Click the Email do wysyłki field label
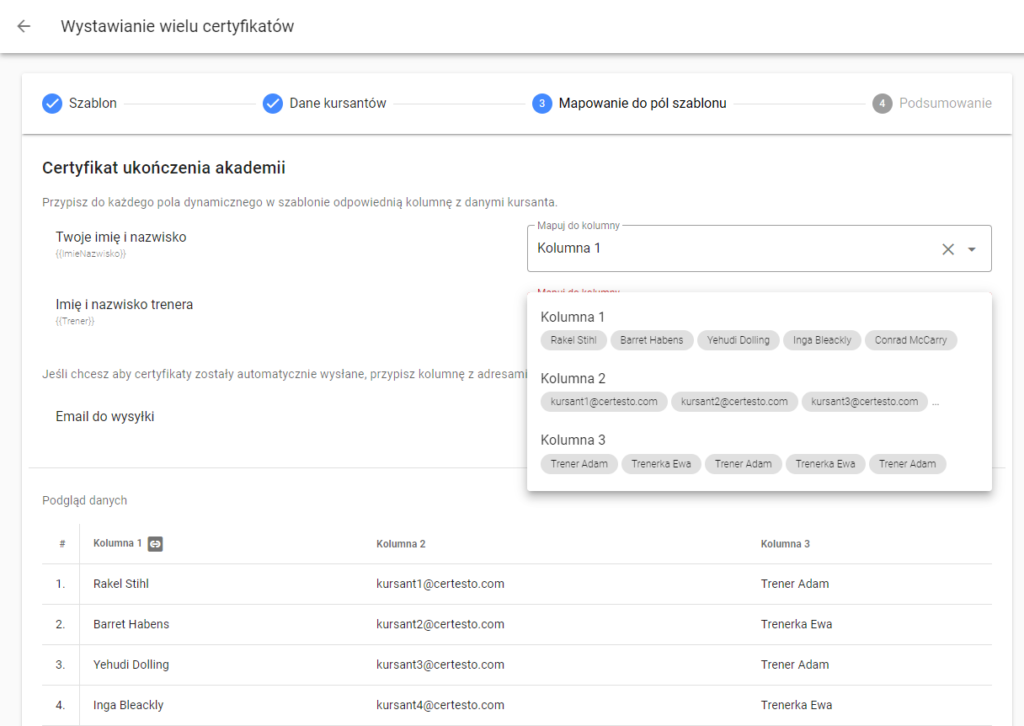This screenshot has height=726, width=1024. coord(104,417)
